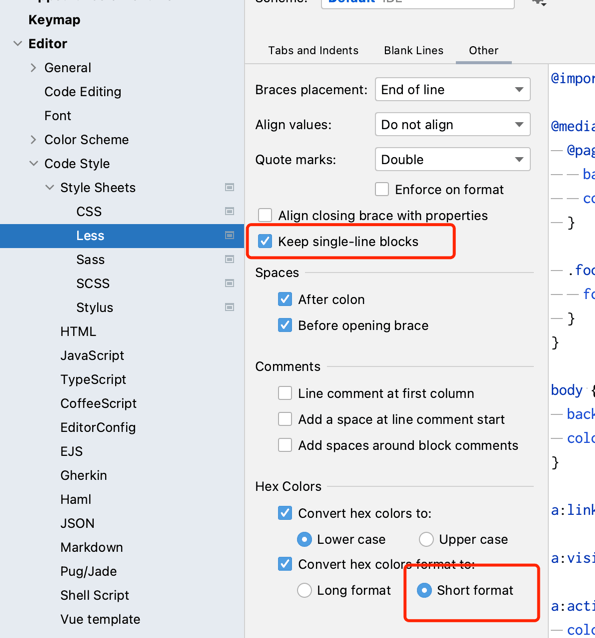Open TypeScript code style

pos(93,380)
